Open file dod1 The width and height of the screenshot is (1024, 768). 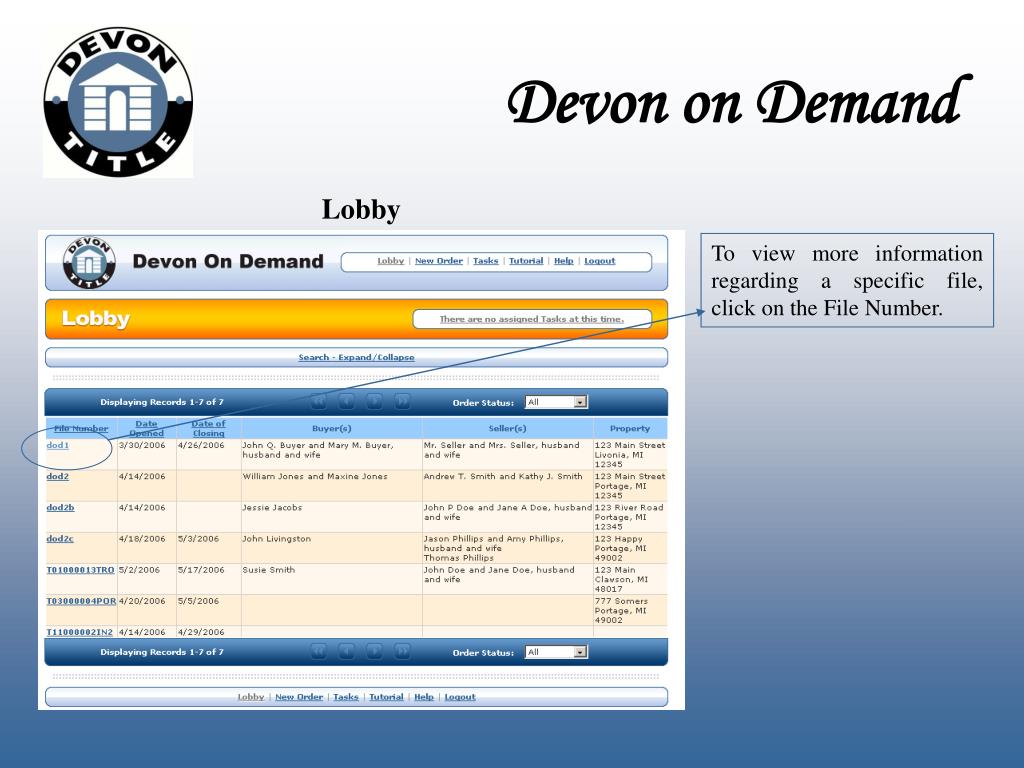tap(57, 445)
